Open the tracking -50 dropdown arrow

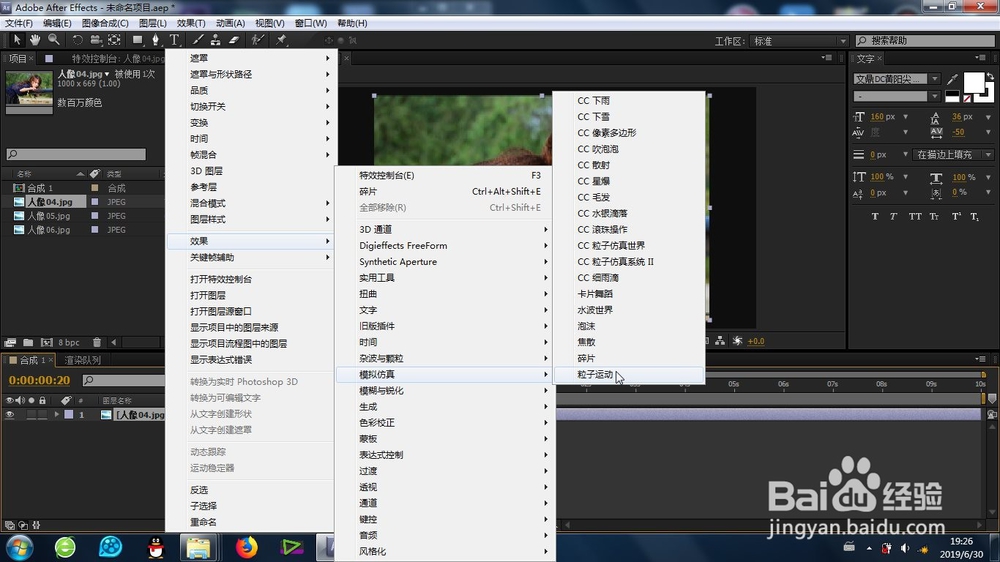[988, 132]
